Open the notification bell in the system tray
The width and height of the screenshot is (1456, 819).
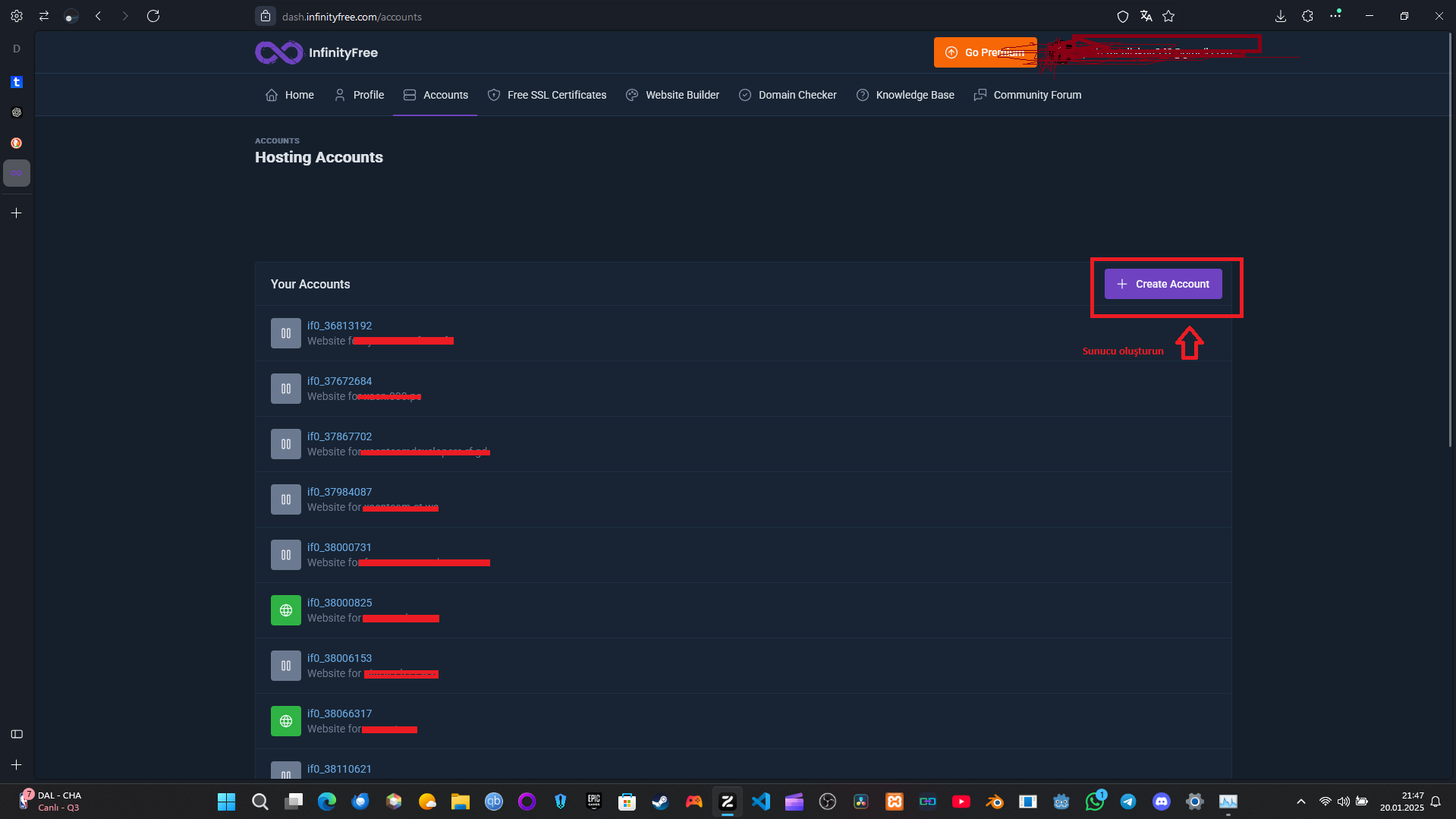point(1436,802)
